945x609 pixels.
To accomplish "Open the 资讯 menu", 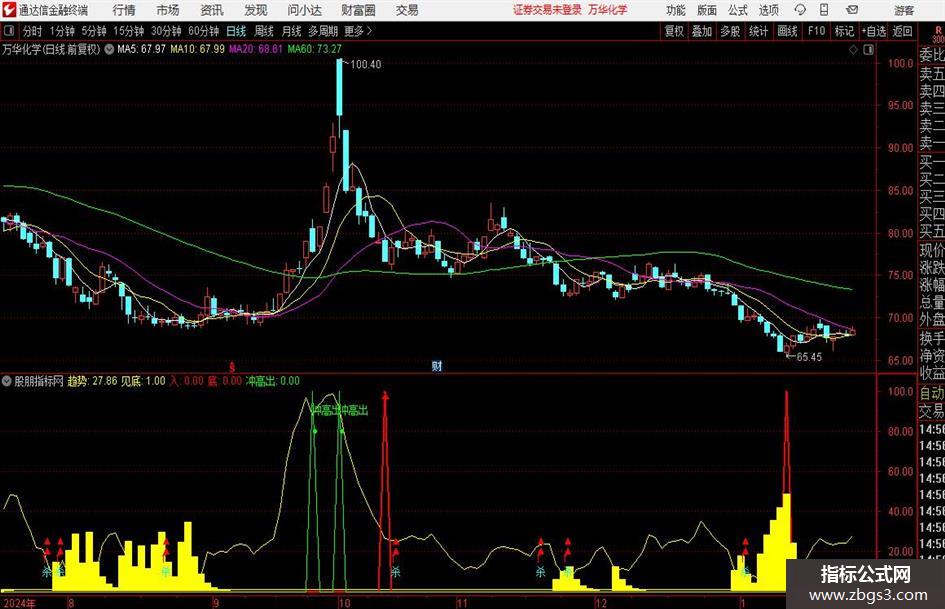I will point(212,10).
